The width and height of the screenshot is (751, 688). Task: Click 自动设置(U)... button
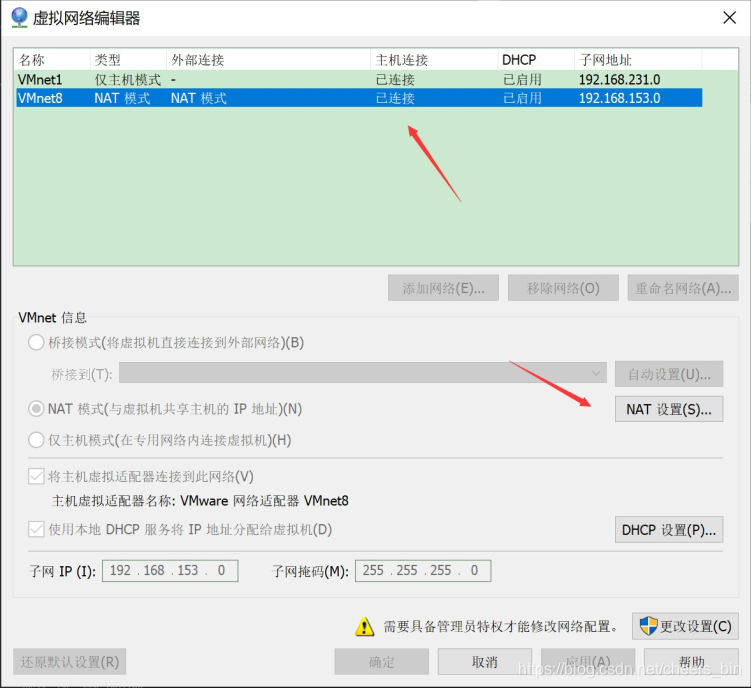(669, 374)
